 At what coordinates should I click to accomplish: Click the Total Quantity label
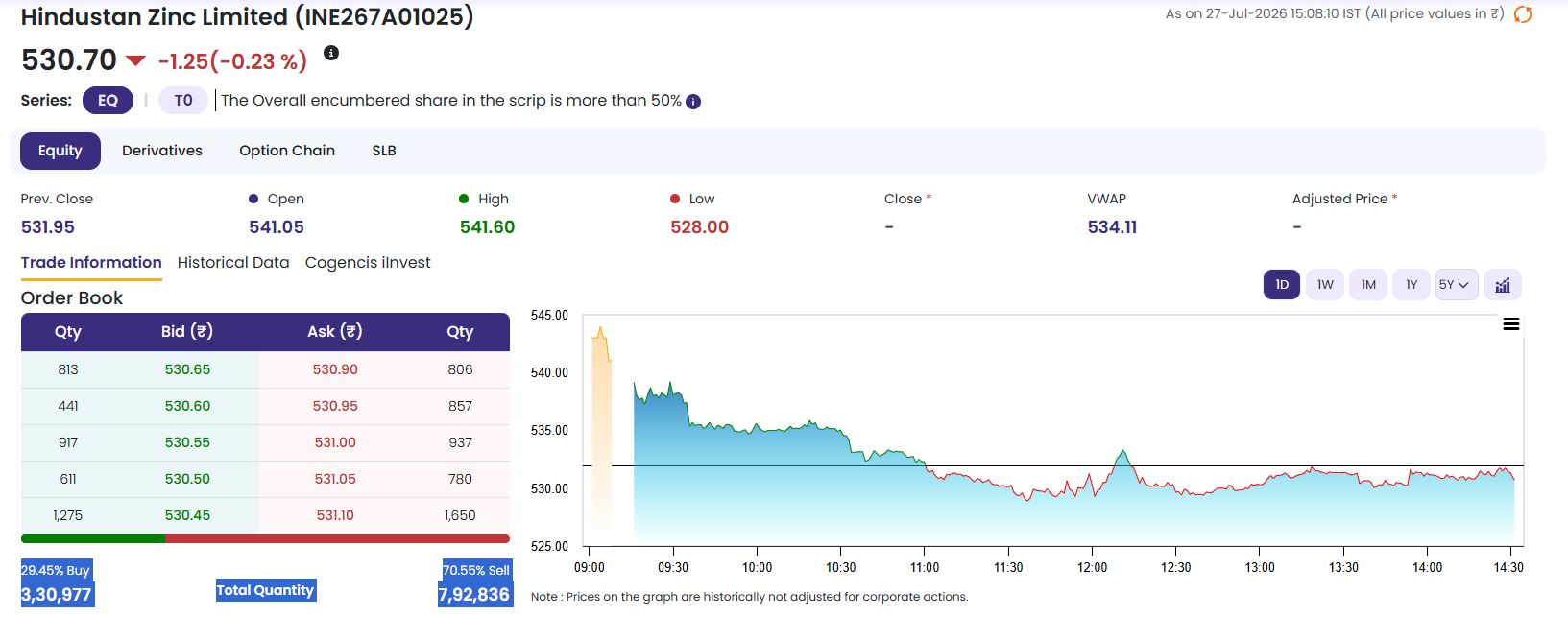tap(266, 590)
